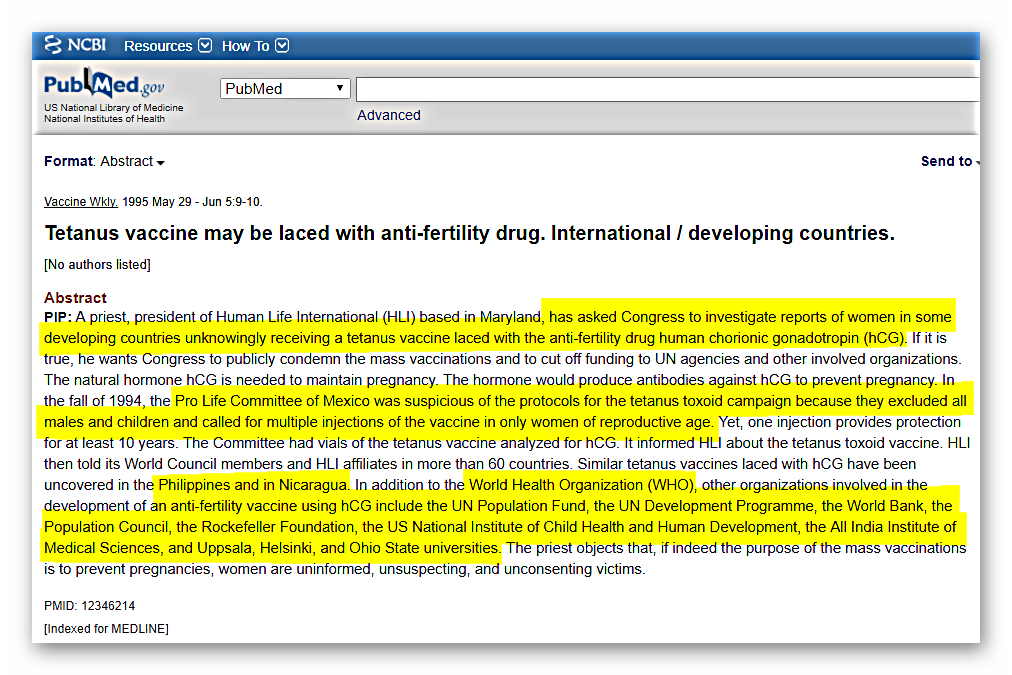
Task: Go to the PubMed.gov home logo
Action: (x=104, y=84)
